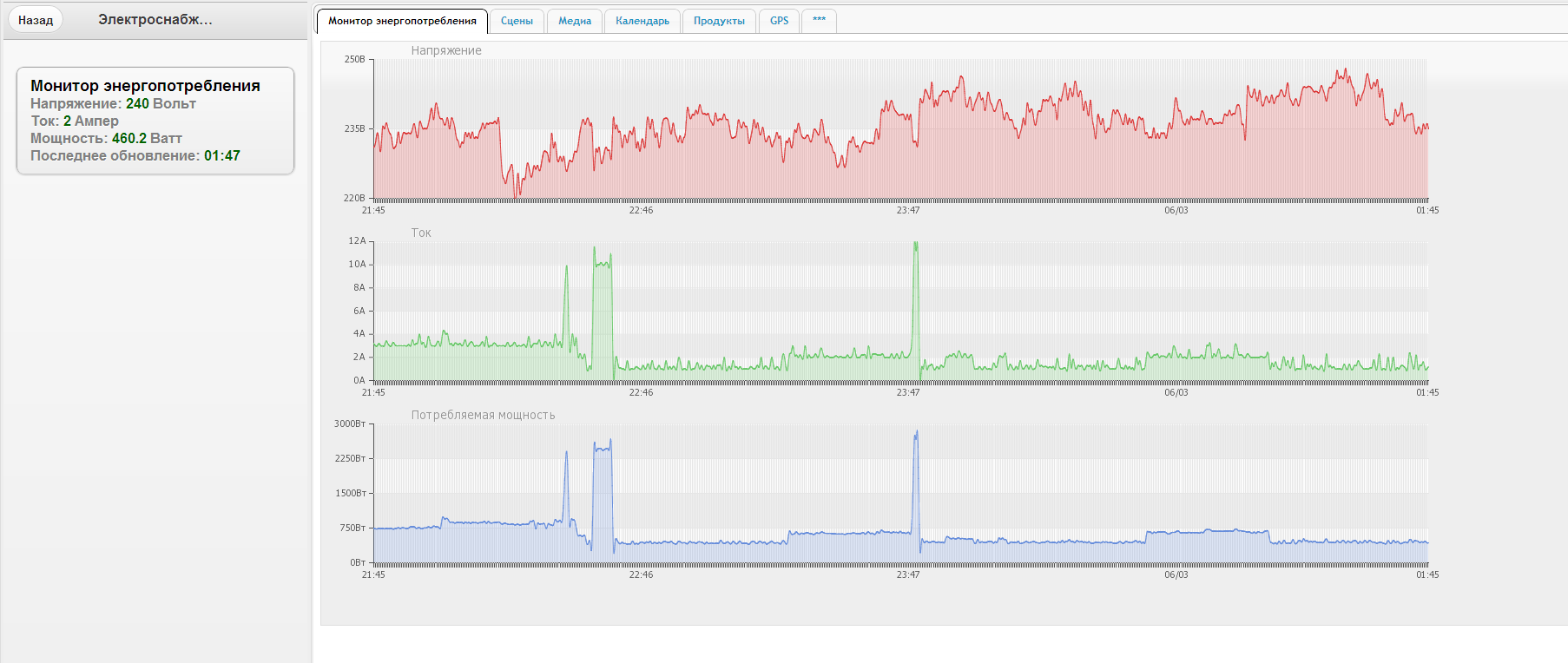Click the 235В axis label

tap(354, 128)
